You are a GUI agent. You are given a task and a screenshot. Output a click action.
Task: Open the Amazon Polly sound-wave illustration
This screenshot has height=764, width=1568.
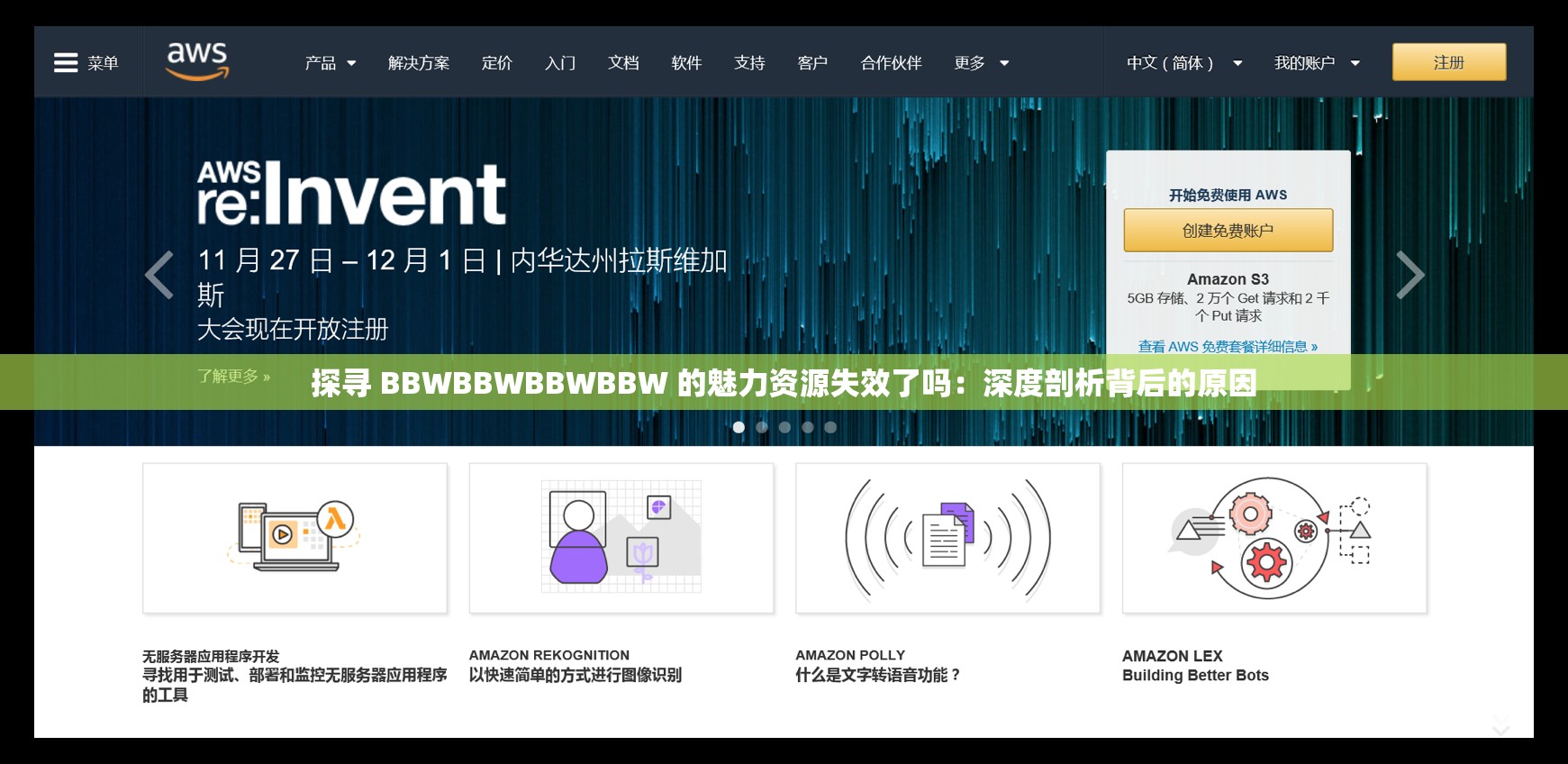coord(947,538)
